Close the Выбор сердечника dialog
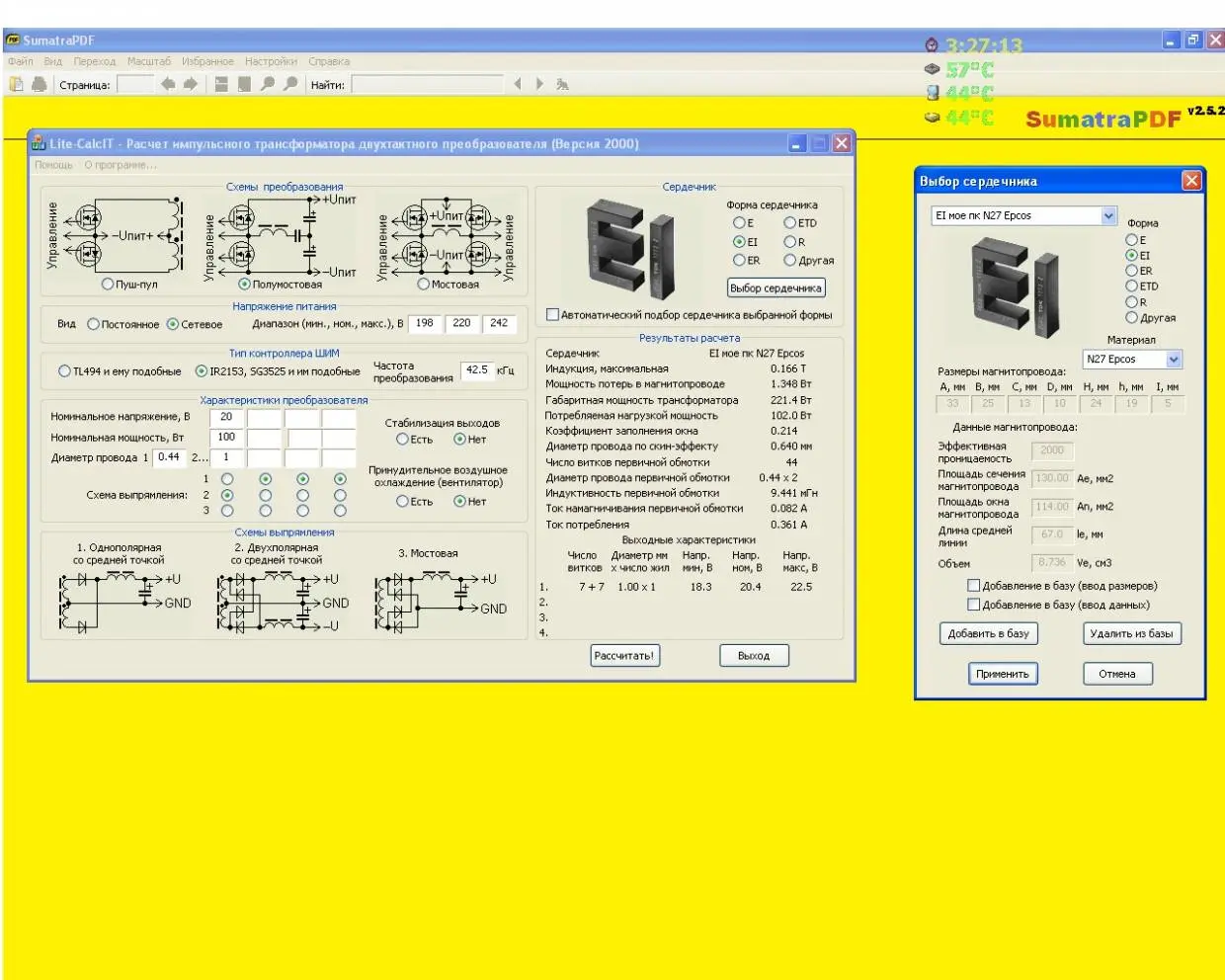1225x980 pixels. coord(1191,181)
